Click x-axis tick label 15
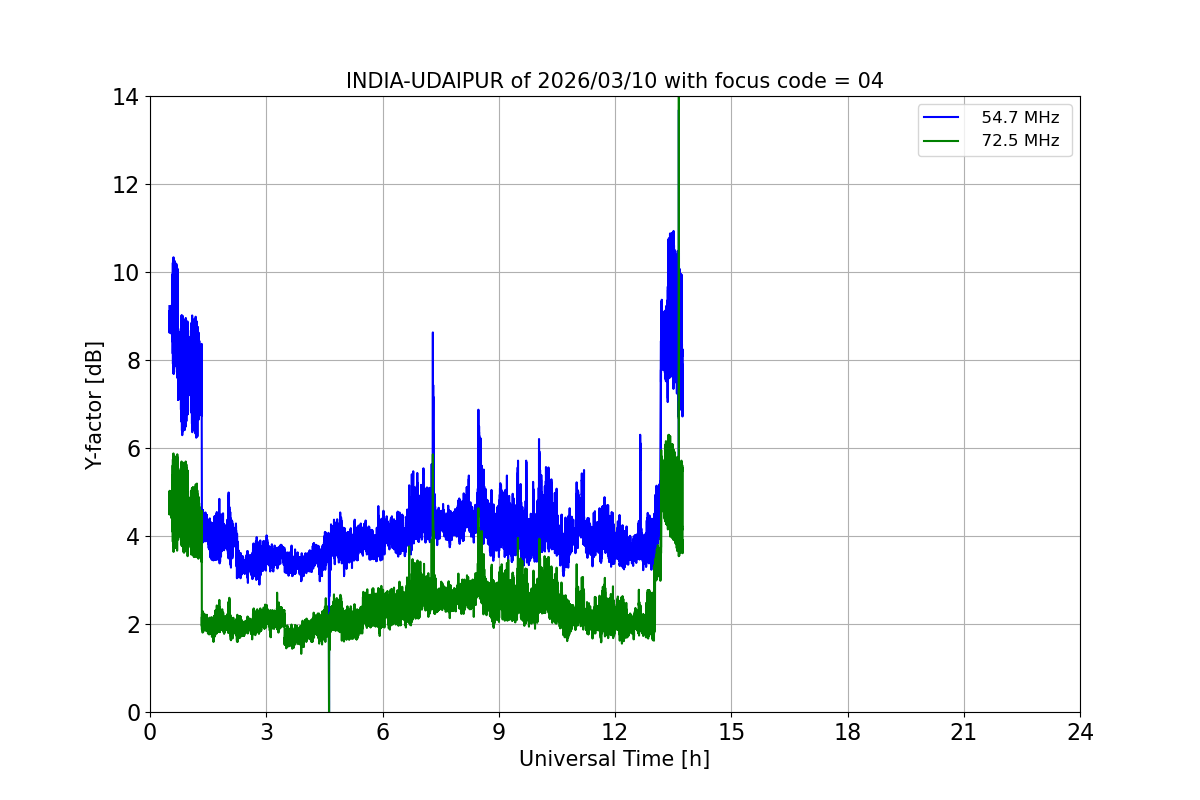 point(731,732)
